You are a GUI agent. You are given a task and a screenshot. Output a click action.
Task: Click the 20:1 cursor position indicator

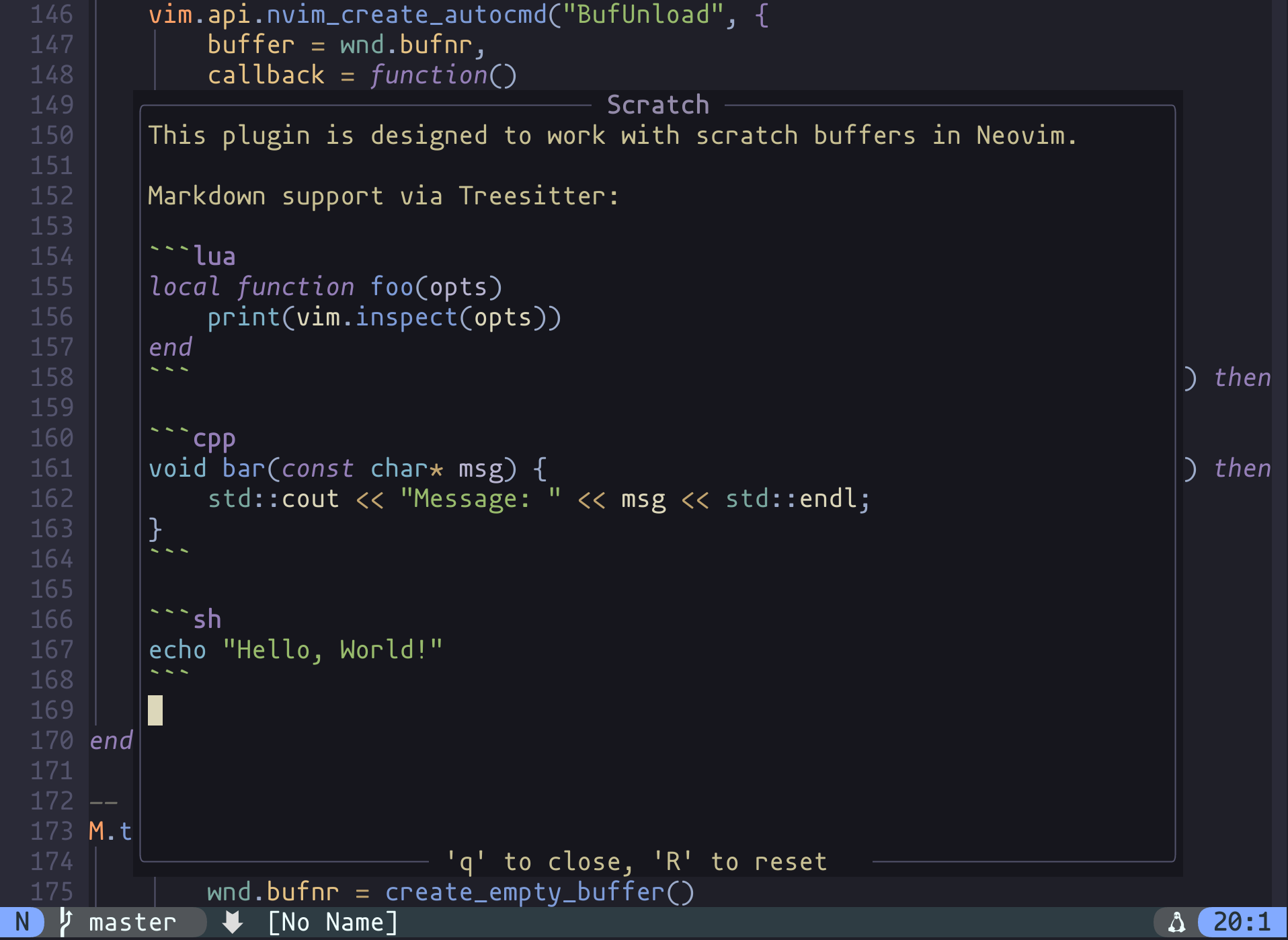click(1242, 922)
